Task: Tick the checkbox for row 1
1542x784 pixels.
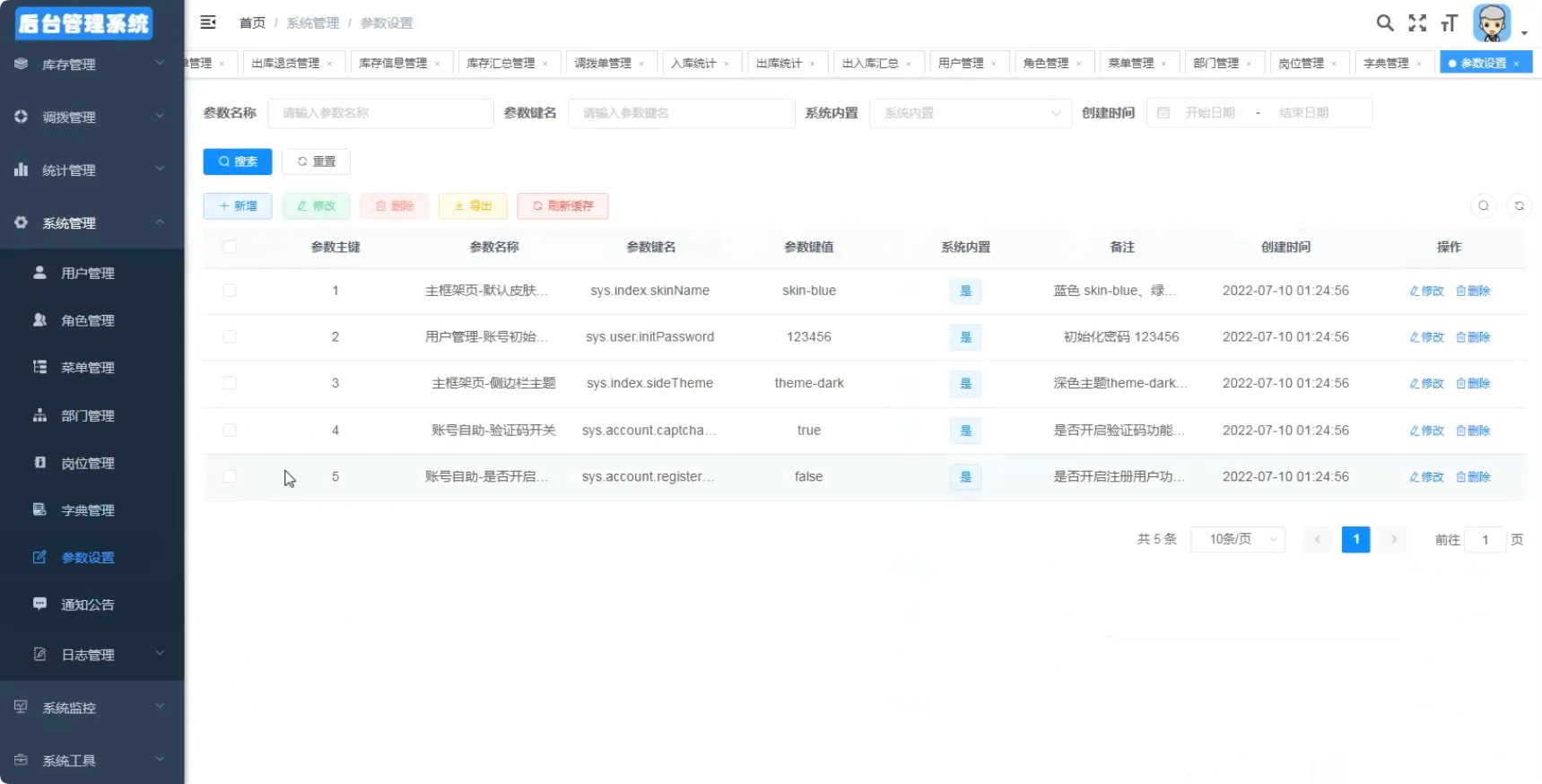Action: point(230,291)
